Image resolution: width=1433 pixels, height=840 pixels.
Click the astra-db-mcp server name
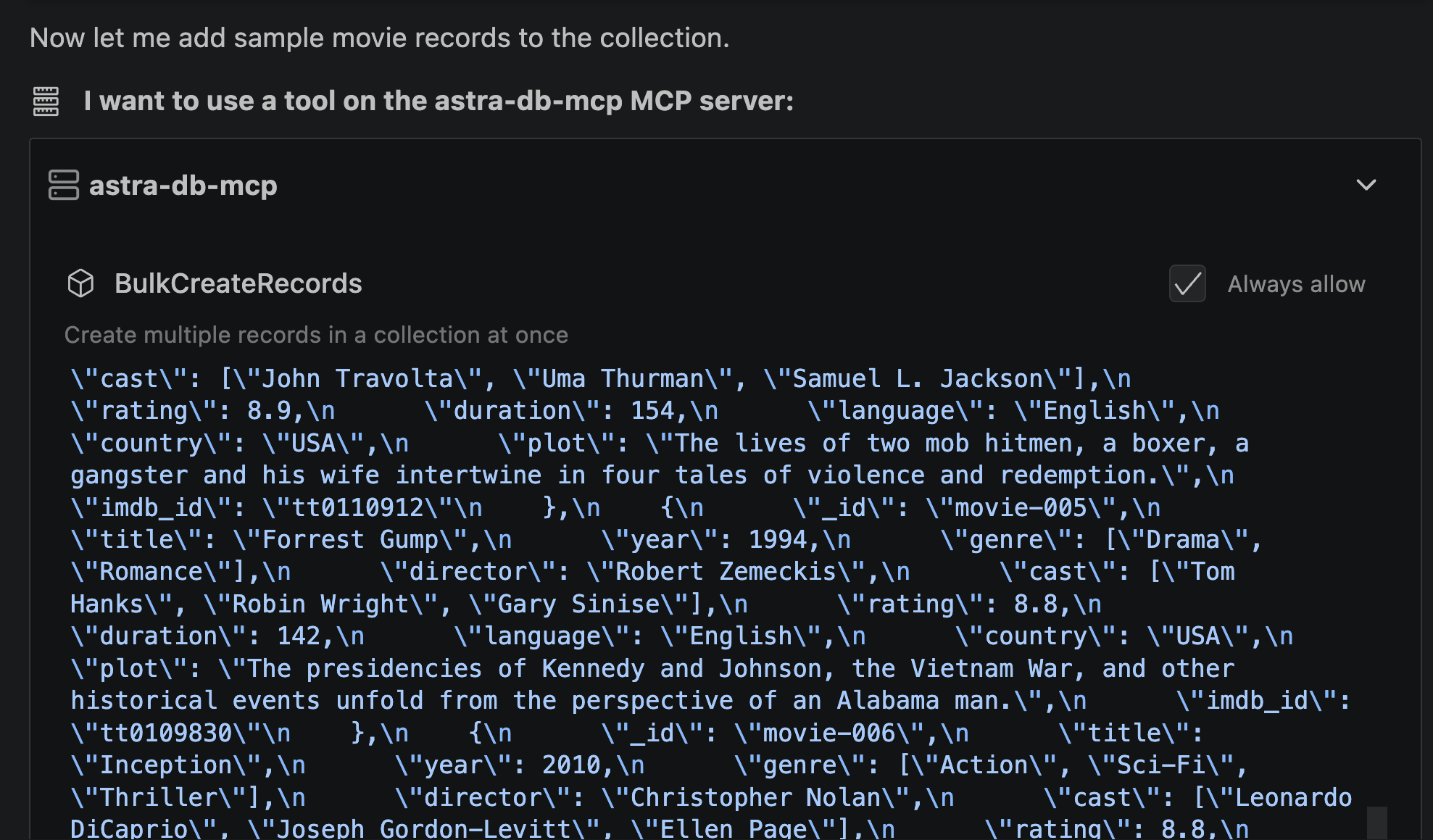pos(183,186)
